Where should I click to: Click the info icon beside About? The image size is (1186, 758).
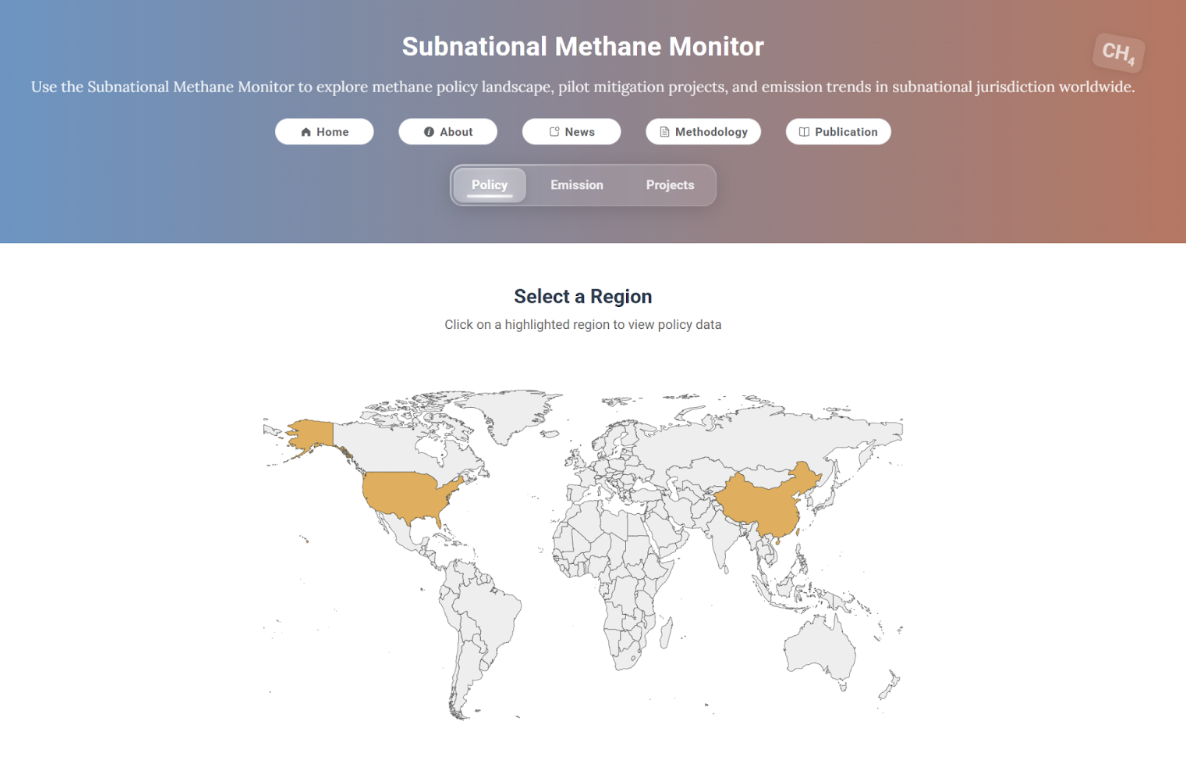tap(429, 132)
